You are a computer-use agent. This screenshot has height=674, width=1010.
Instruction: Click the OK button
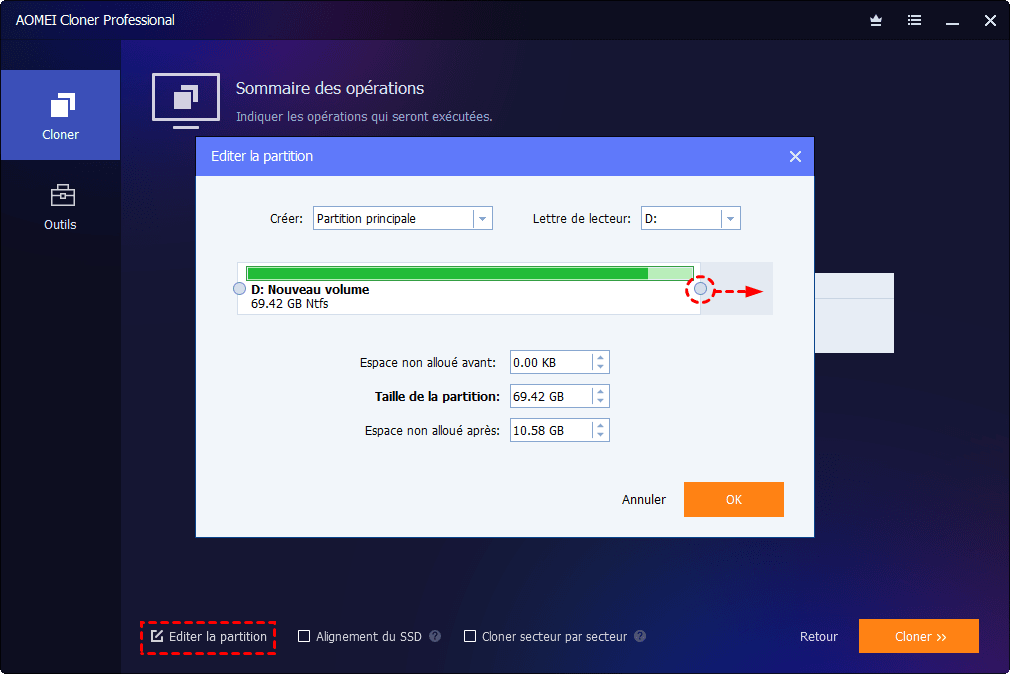coord(734,499)
